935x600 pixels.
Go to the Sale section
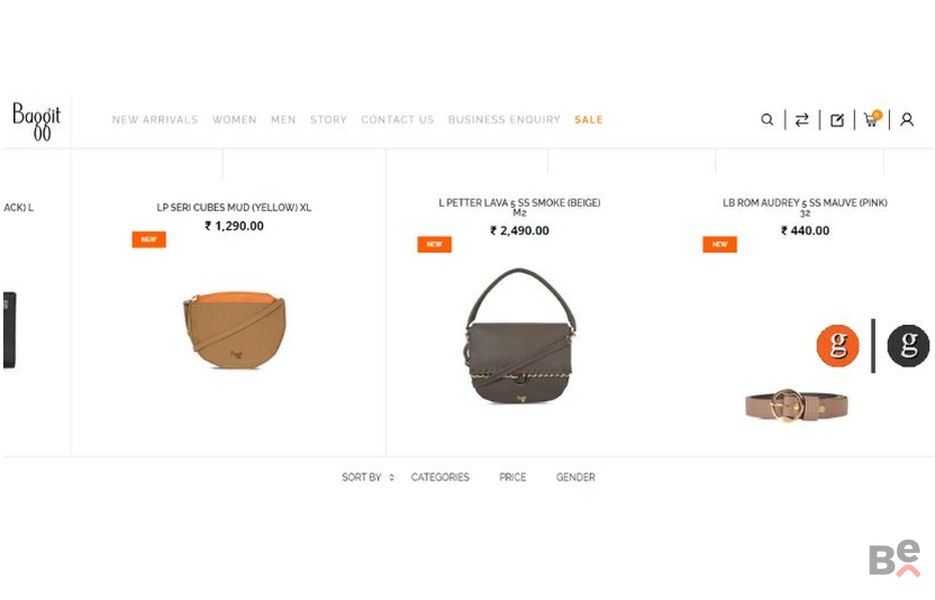click(x=589, y=120)
